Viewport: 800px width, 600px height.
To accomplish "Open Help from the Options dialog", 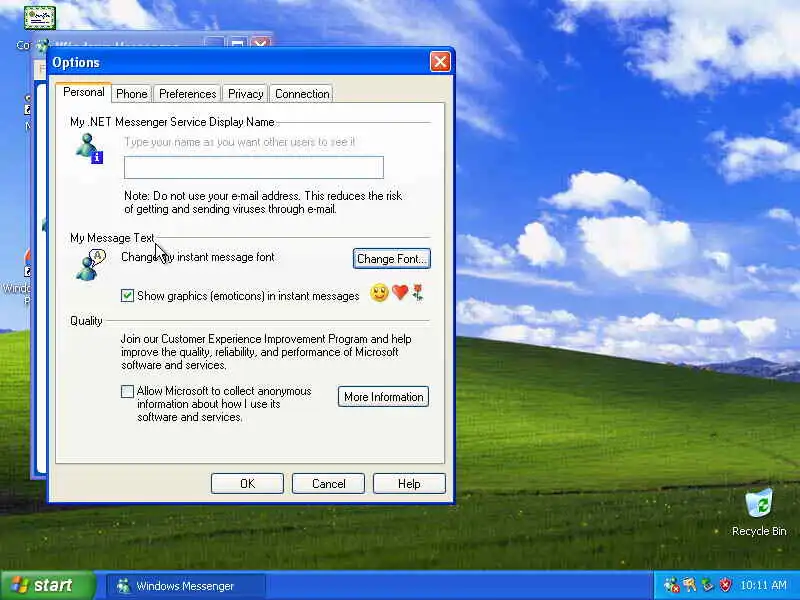I will [409, 483].
